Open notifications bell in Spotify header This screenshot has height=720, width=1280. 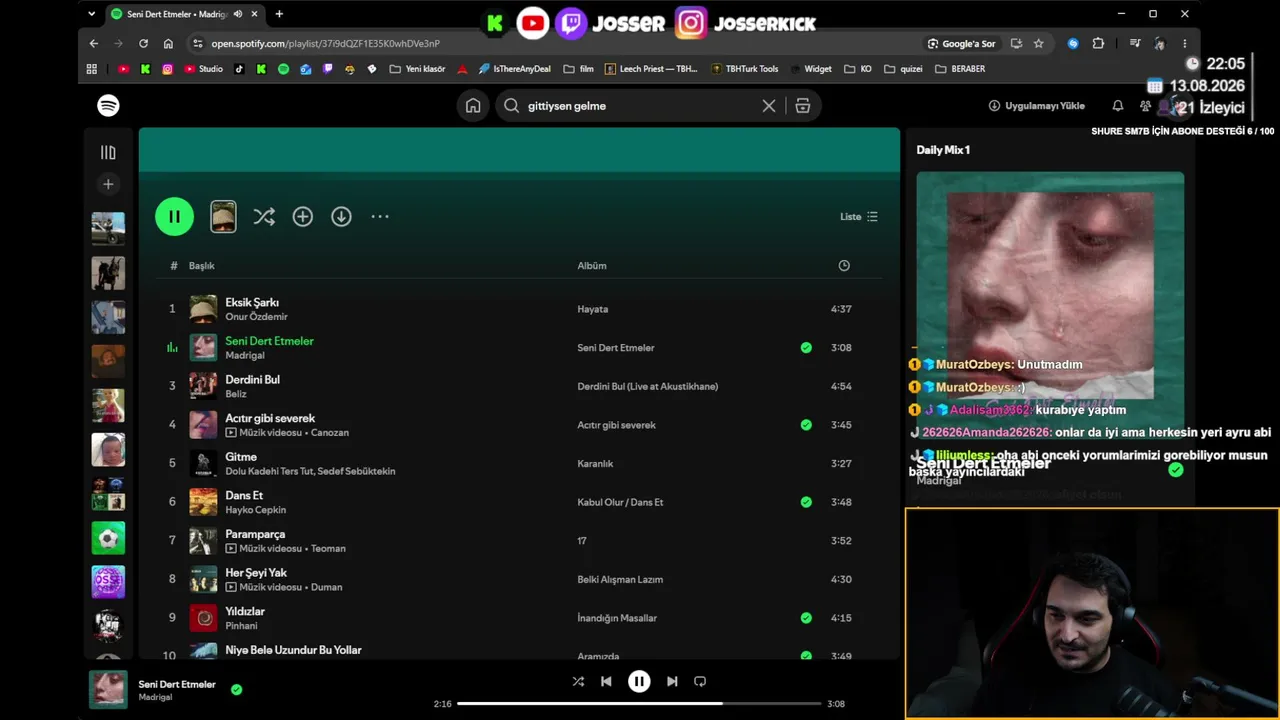(1118, 106)
